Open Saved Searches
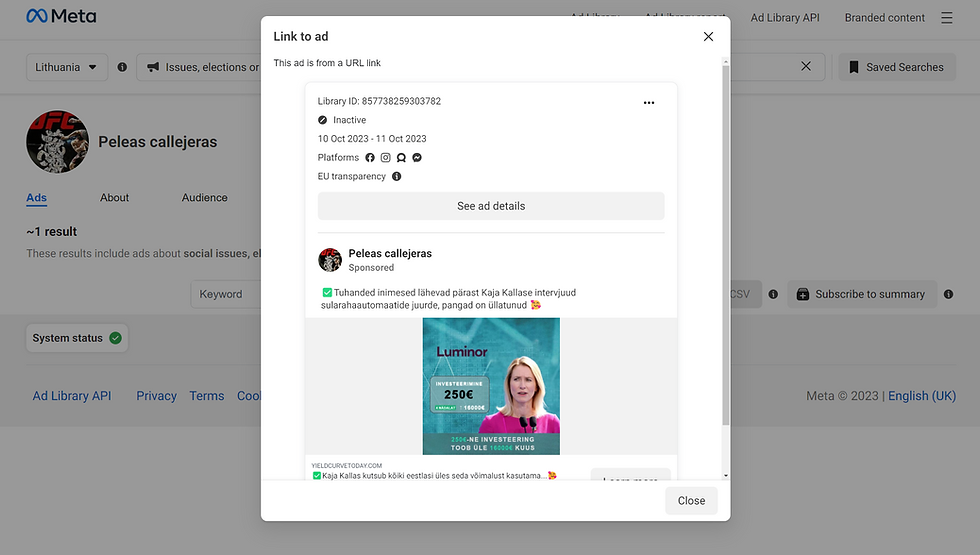 (897, 67)
